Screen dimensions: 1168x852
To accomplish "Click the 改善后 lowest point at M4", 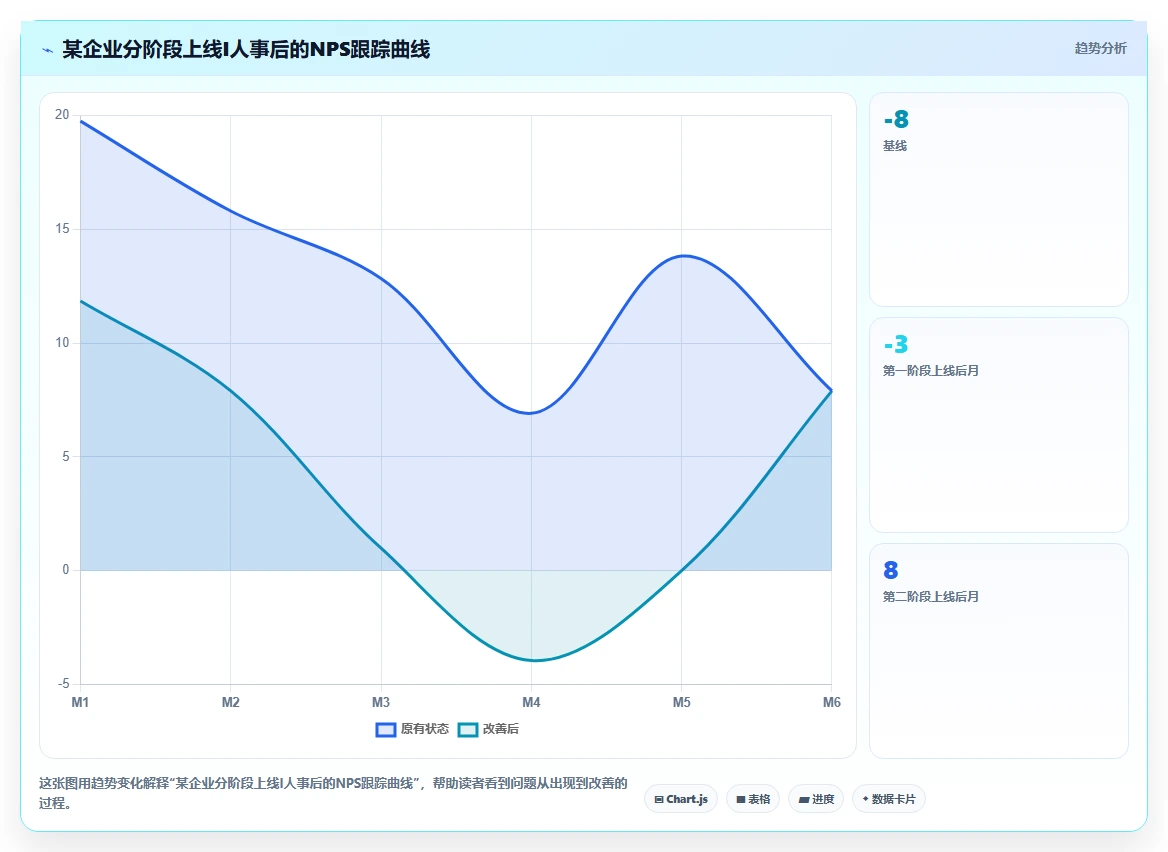I will (x=531, y=660).
